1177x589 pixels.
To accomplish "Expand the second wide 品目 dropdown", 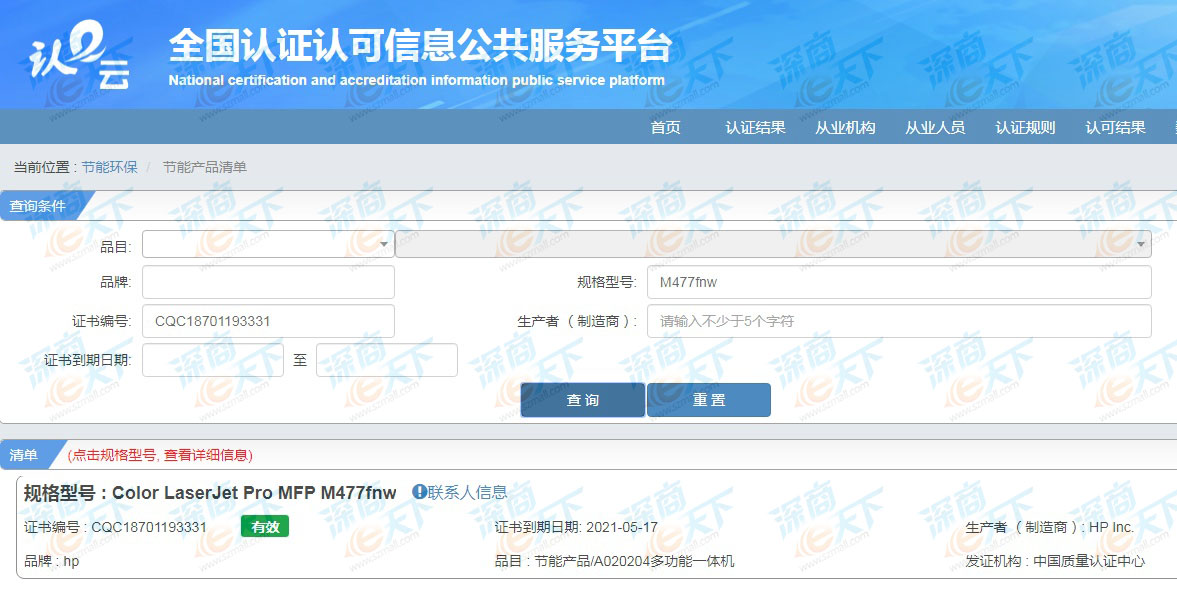I will tap(773, 244).
